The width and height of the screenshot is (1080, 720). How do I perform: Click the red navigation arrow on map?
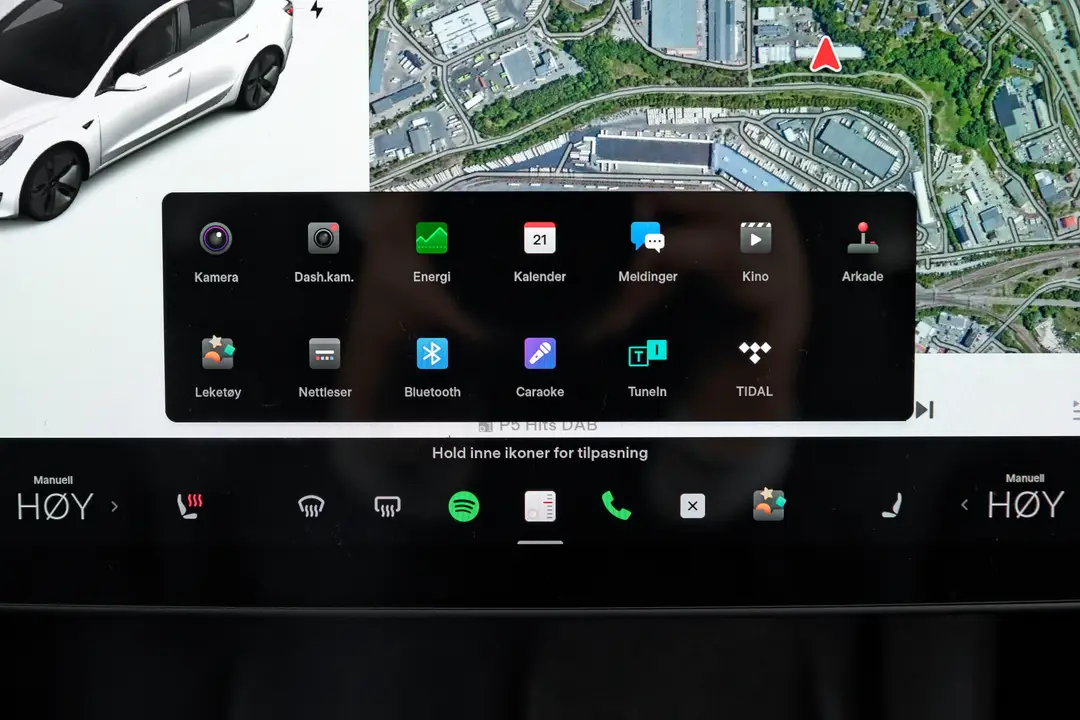[825, 54]
